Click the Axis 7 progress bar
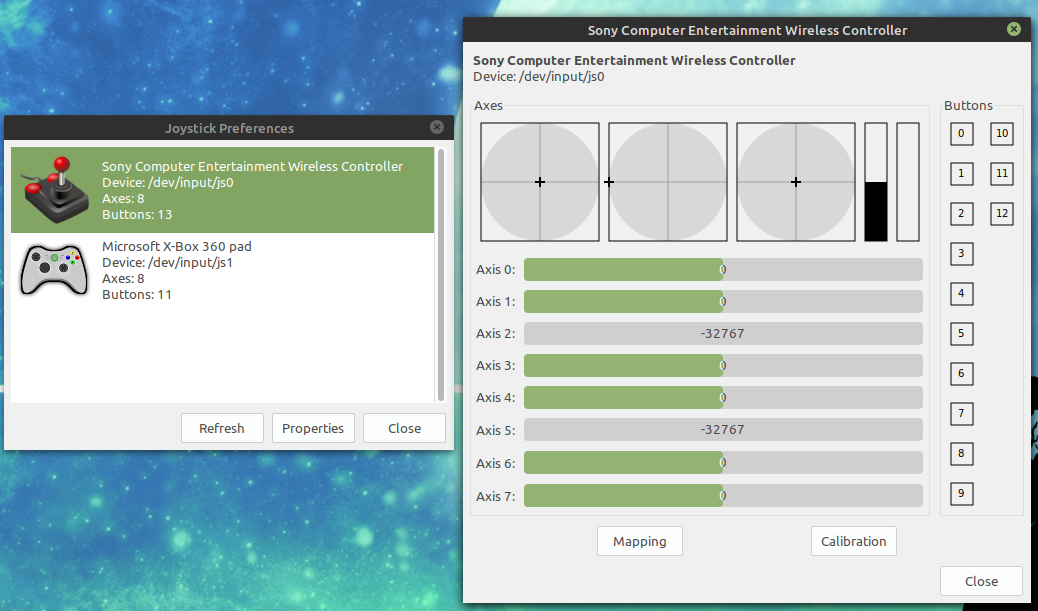The width and height of the screenshot is (1038, 611). [x=723, y=496]
